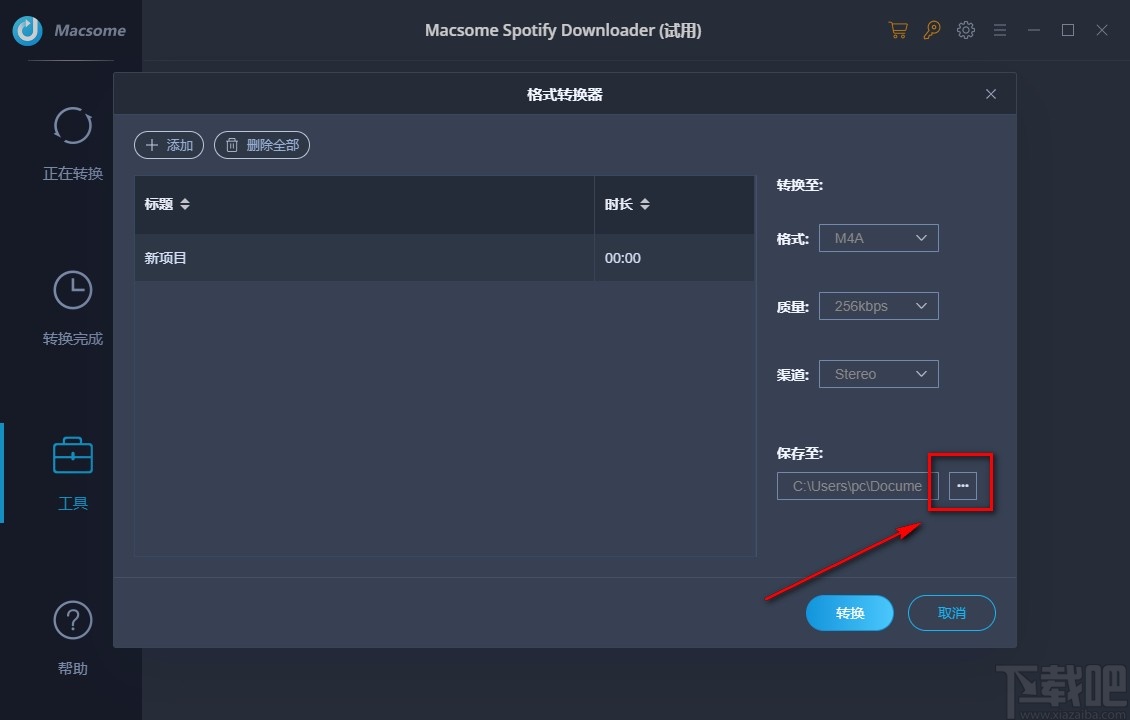Viewport: 1130px width, 720px height.
Task: Click the 取消 cancel button
Action: click(x=951, y=612)
